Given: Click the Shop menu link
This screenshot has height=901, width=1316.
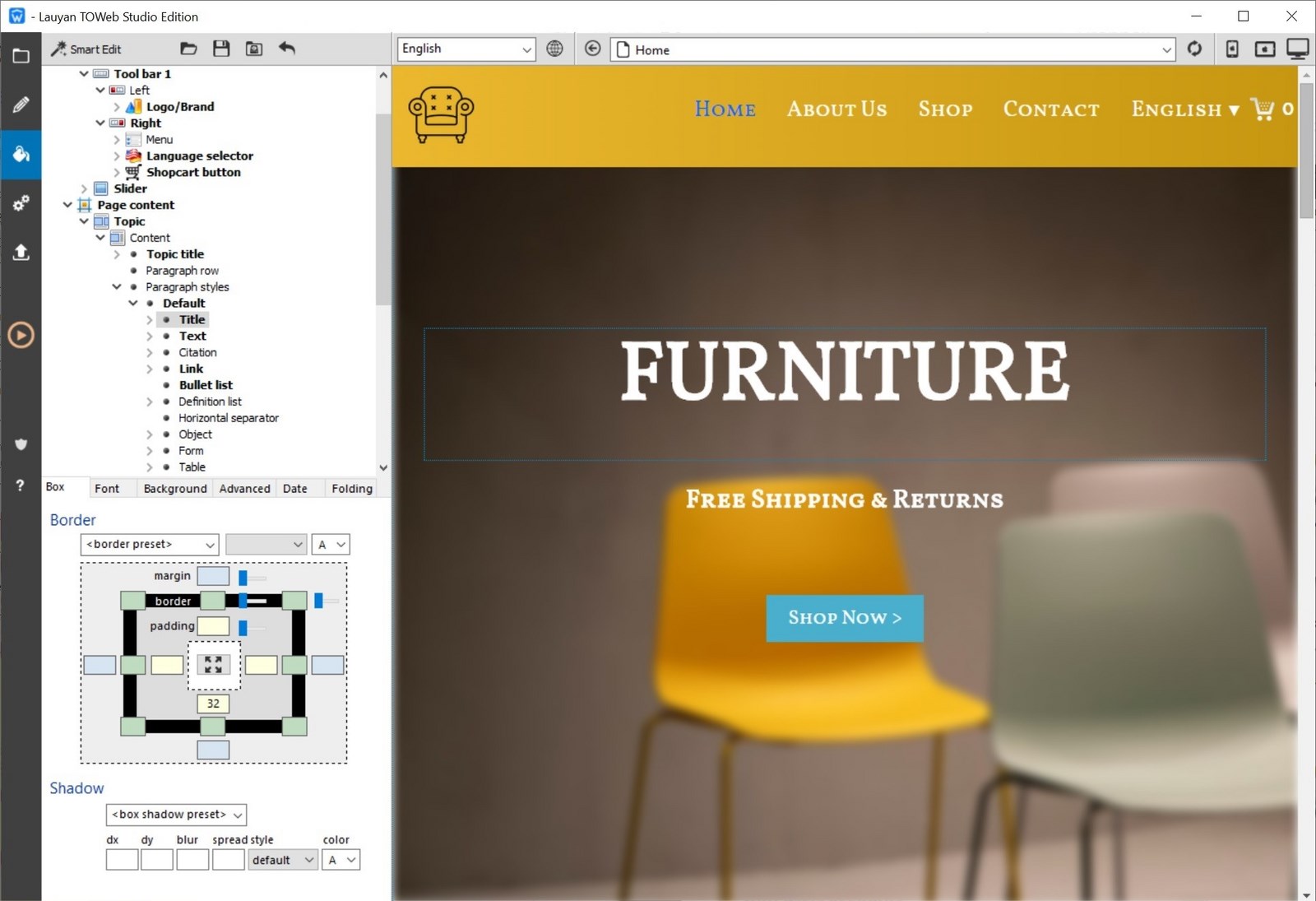Looking at the screenshot, I should (x=945, y=109).
